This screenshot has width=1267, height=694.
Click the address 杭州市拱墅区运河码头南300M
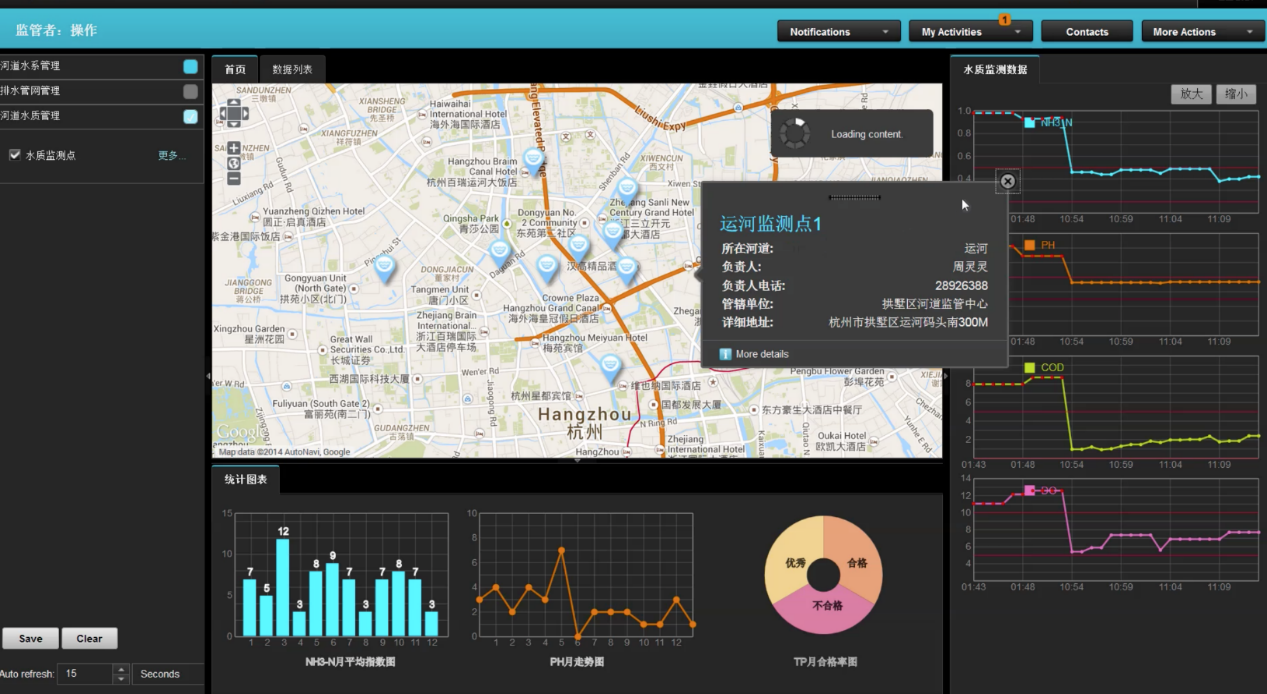click(x=909, y=322)
